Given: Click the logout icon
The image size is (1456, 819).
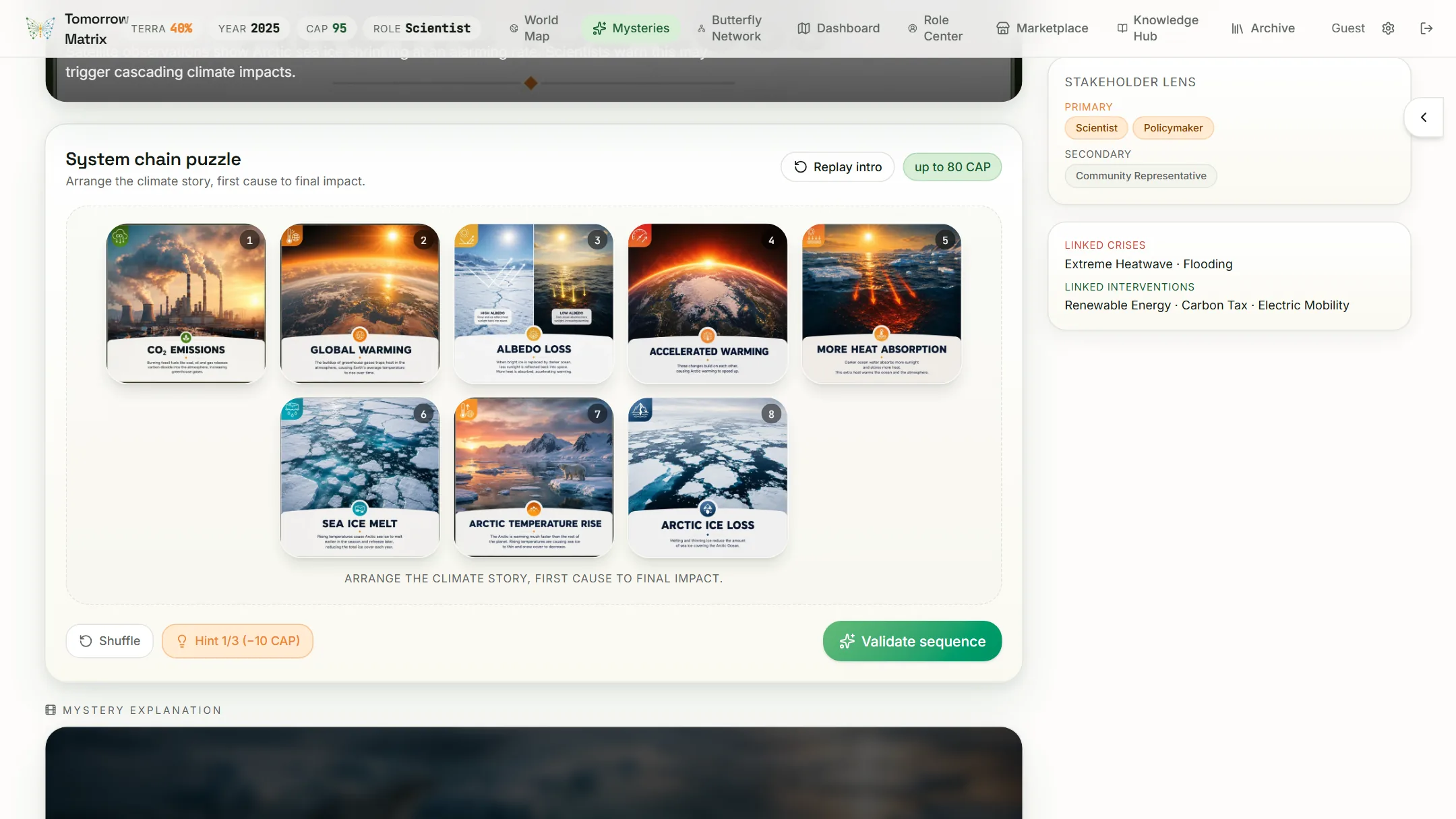Looking at the screenshot, I should (1426, 28).
